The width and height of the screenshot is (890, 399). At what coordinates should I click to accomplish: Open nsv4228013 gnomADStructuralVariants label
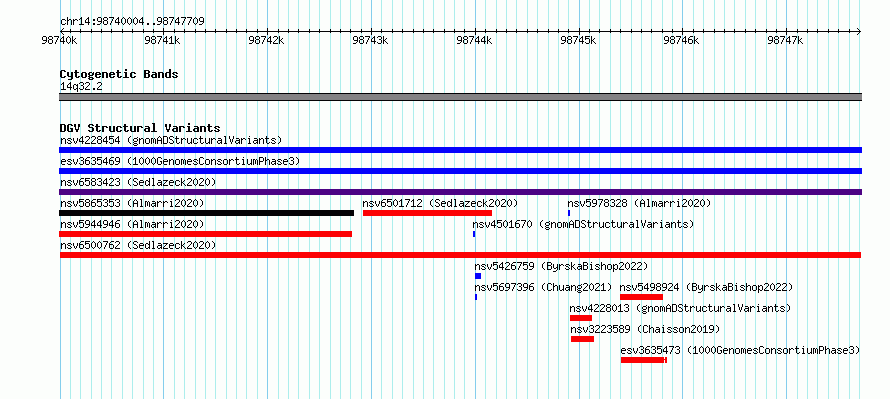tap(681, 308)
